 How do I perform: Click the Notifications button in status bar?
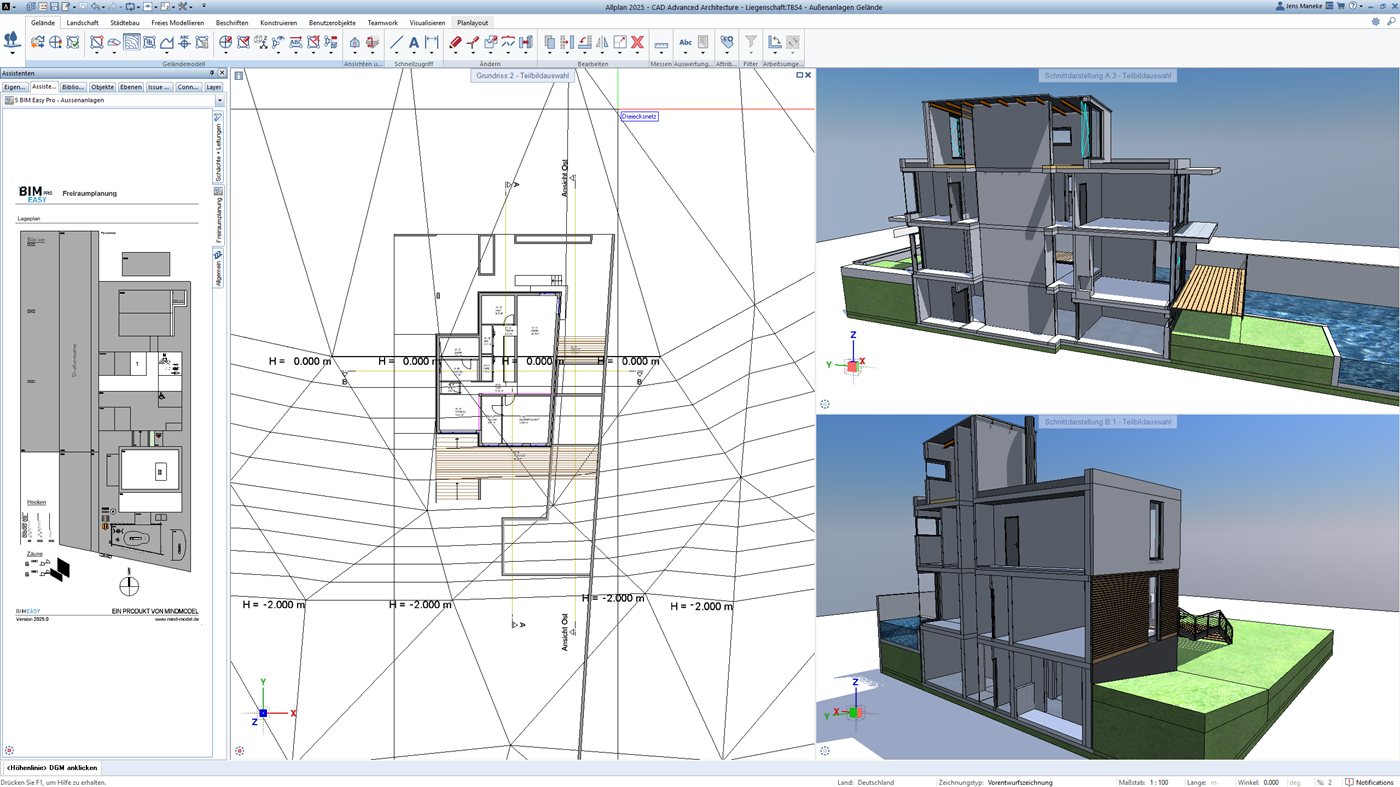pyautogui.click(x=1368, y=782)
